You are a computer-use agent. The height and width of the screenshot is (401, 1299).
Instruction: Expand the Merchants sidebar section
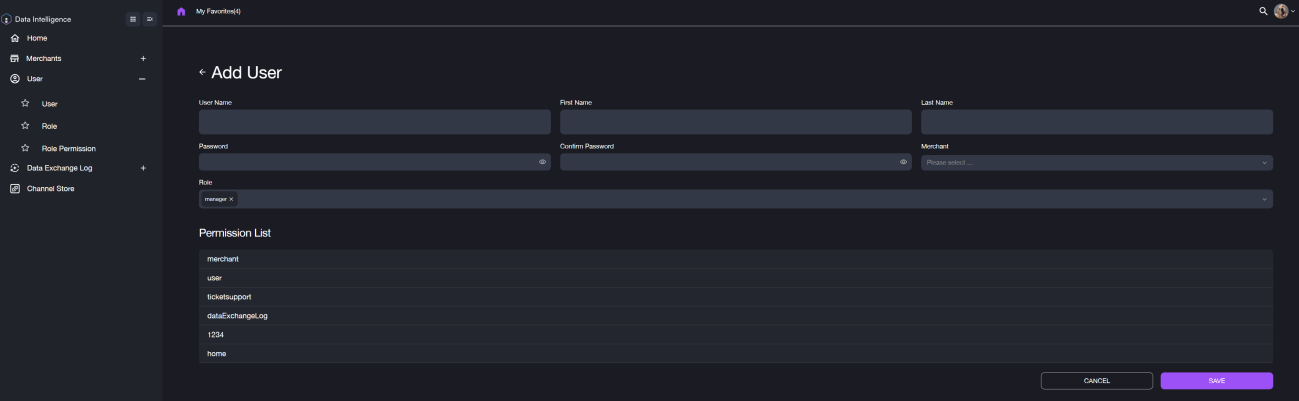pos(143,58)
